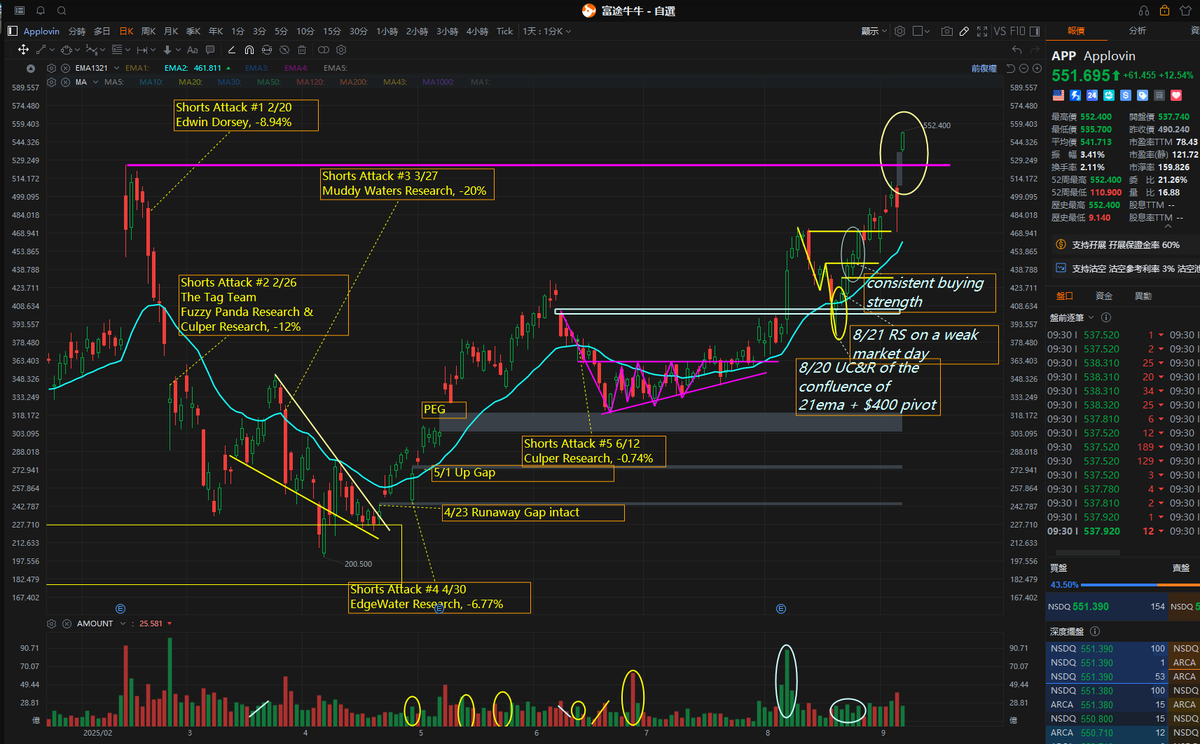This screenshot has height=744, width=1200.
Task: Open AMOUNT indicator settings gear
Action: pos(49,623)
